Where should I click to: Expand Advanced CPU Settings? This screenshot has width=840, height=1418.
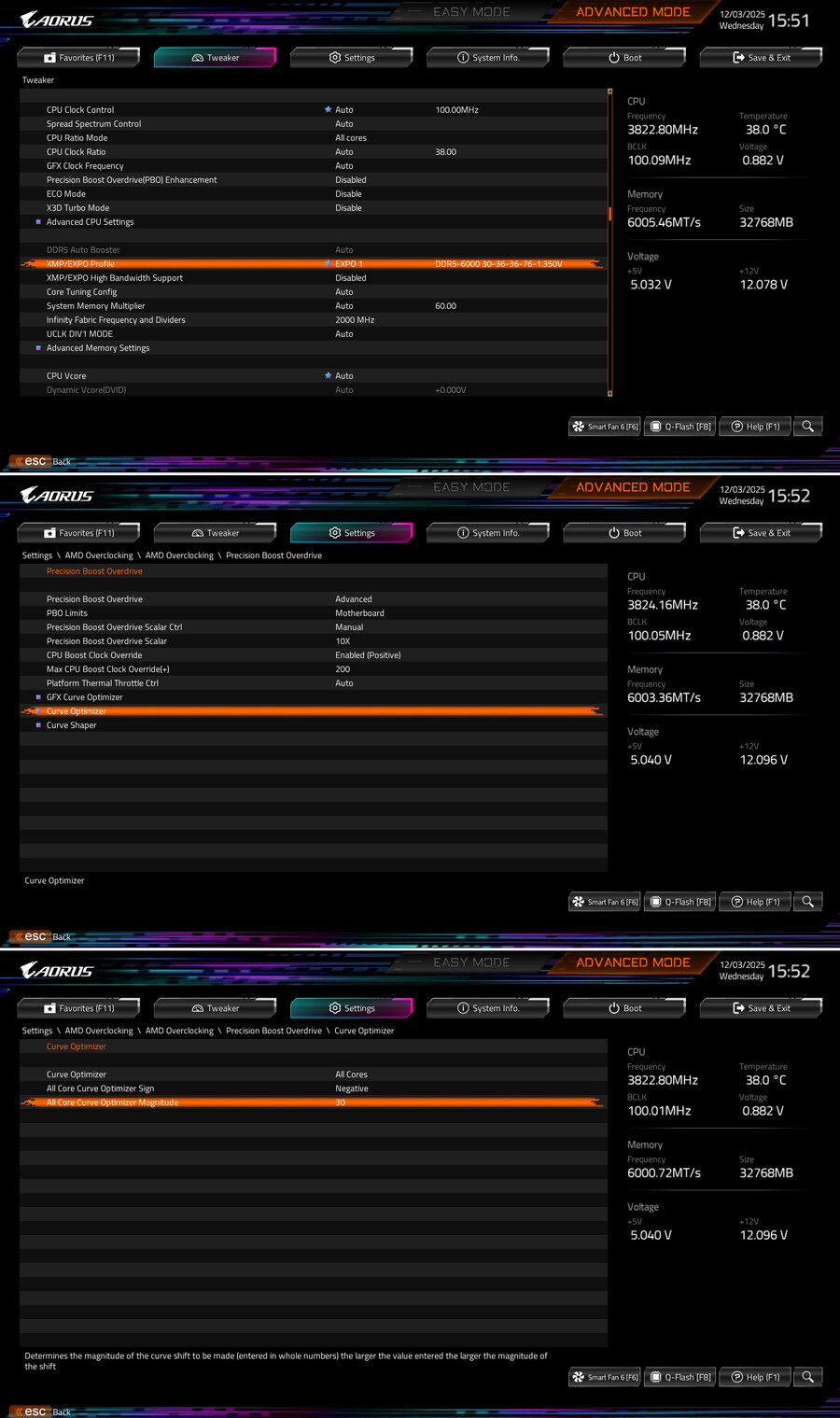90,221
